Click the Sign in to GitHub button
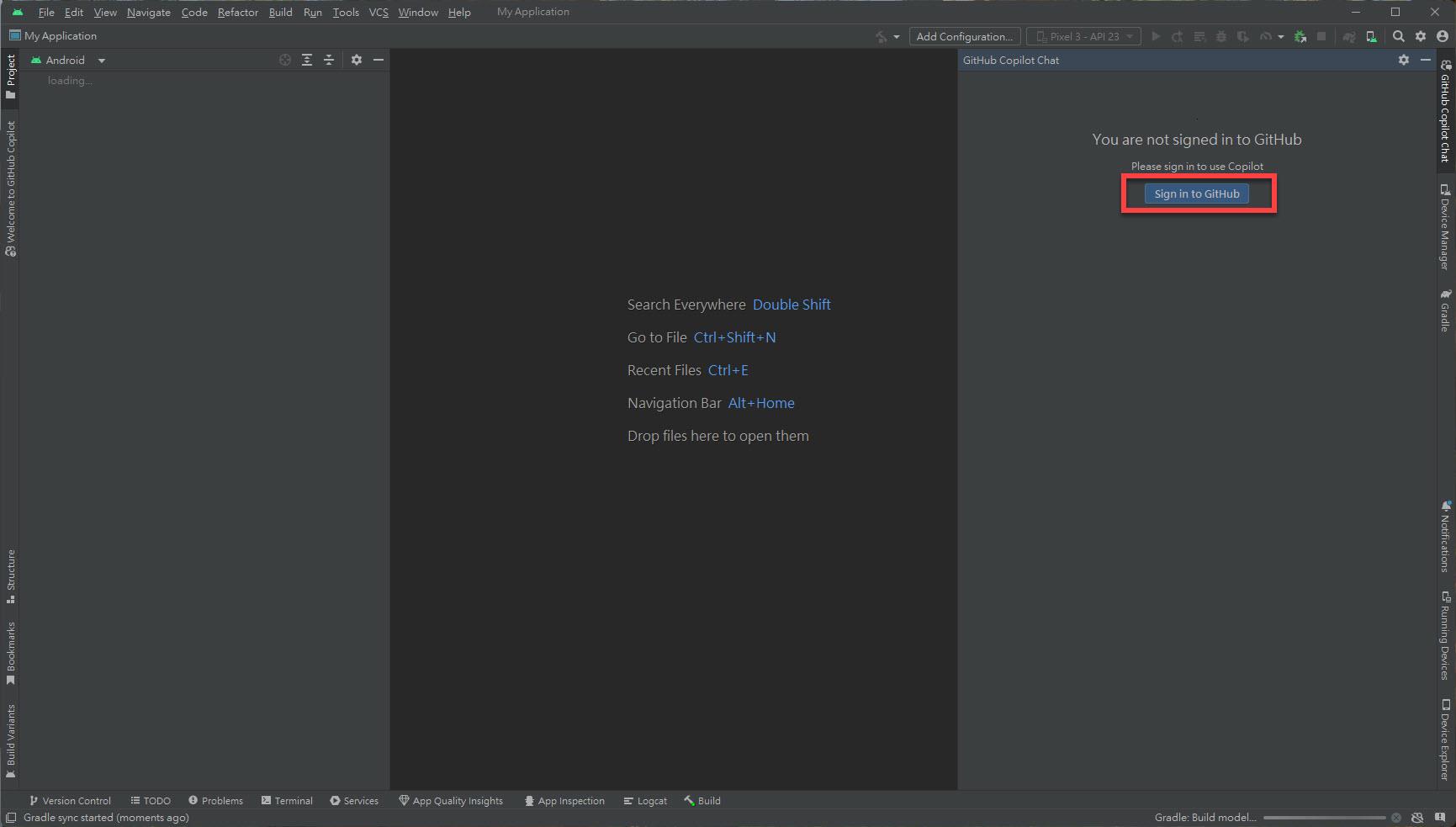Screen dimensions: 1456x827 point(1196,193)
